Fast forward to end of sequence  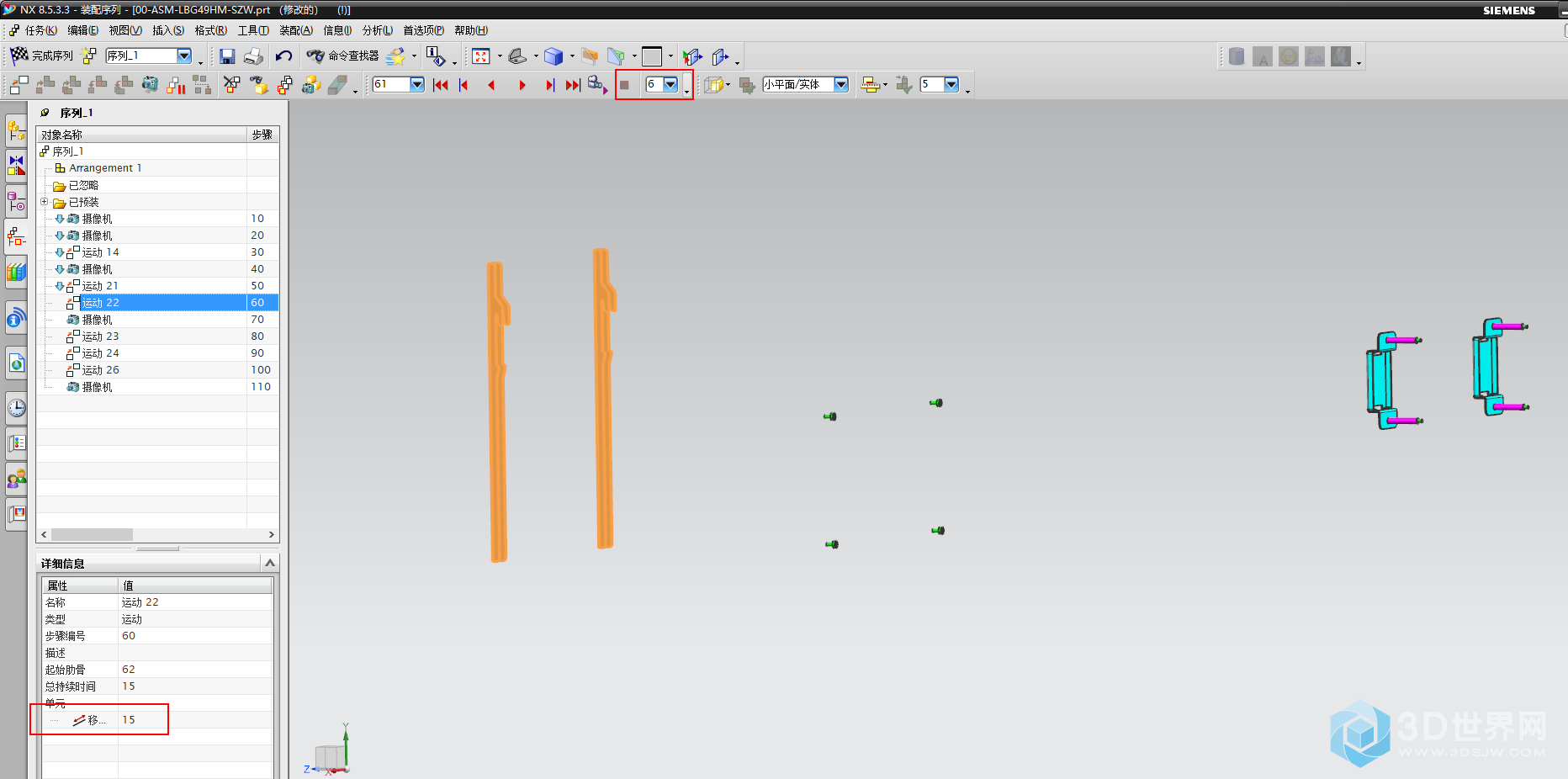(573, 85)
